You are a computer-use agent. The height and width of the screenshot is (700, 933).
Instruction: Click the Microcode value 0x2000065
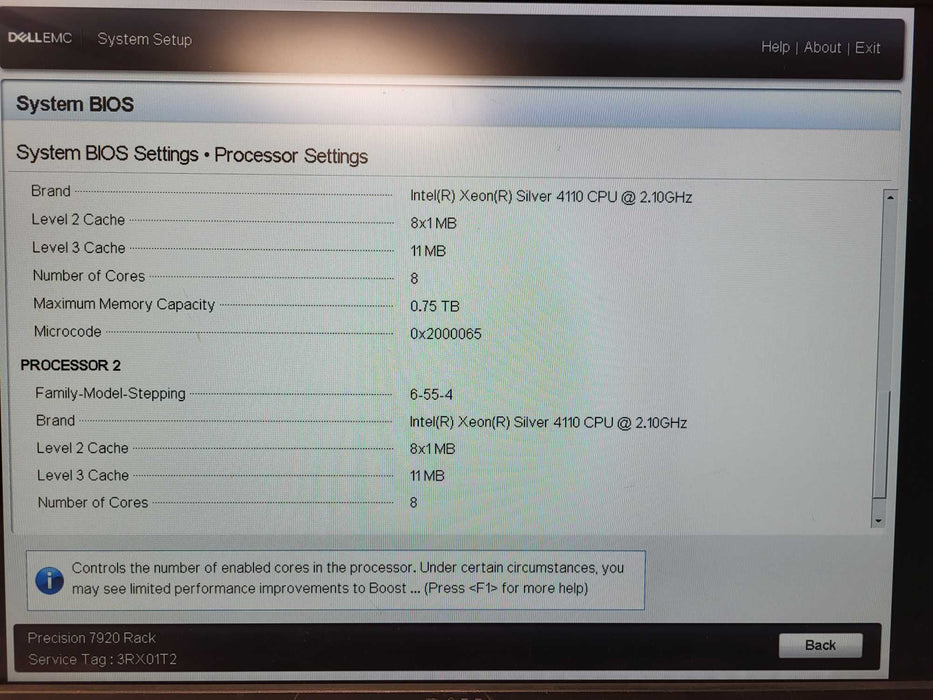pos(445,334)
